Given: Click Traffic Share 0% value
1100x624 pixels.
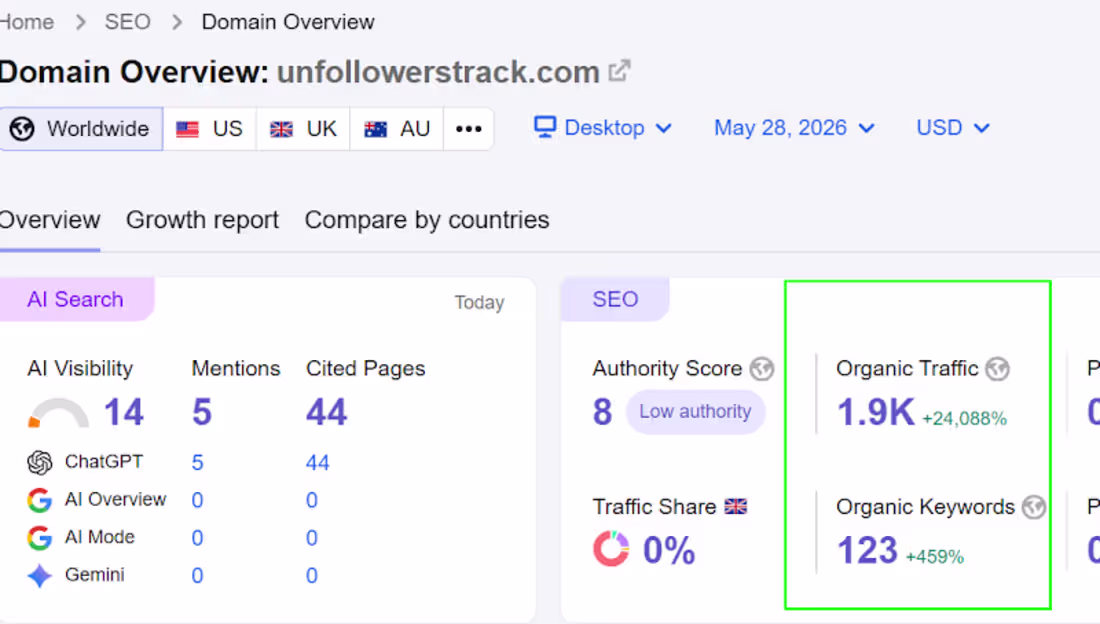Looking at the screenshot, I should click(x=669, y=550).
